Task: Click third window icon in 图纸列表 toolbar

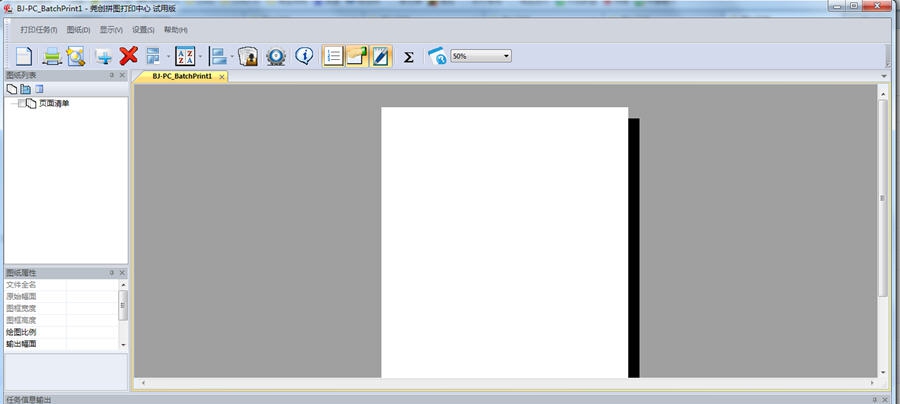Action: point(39,89)
